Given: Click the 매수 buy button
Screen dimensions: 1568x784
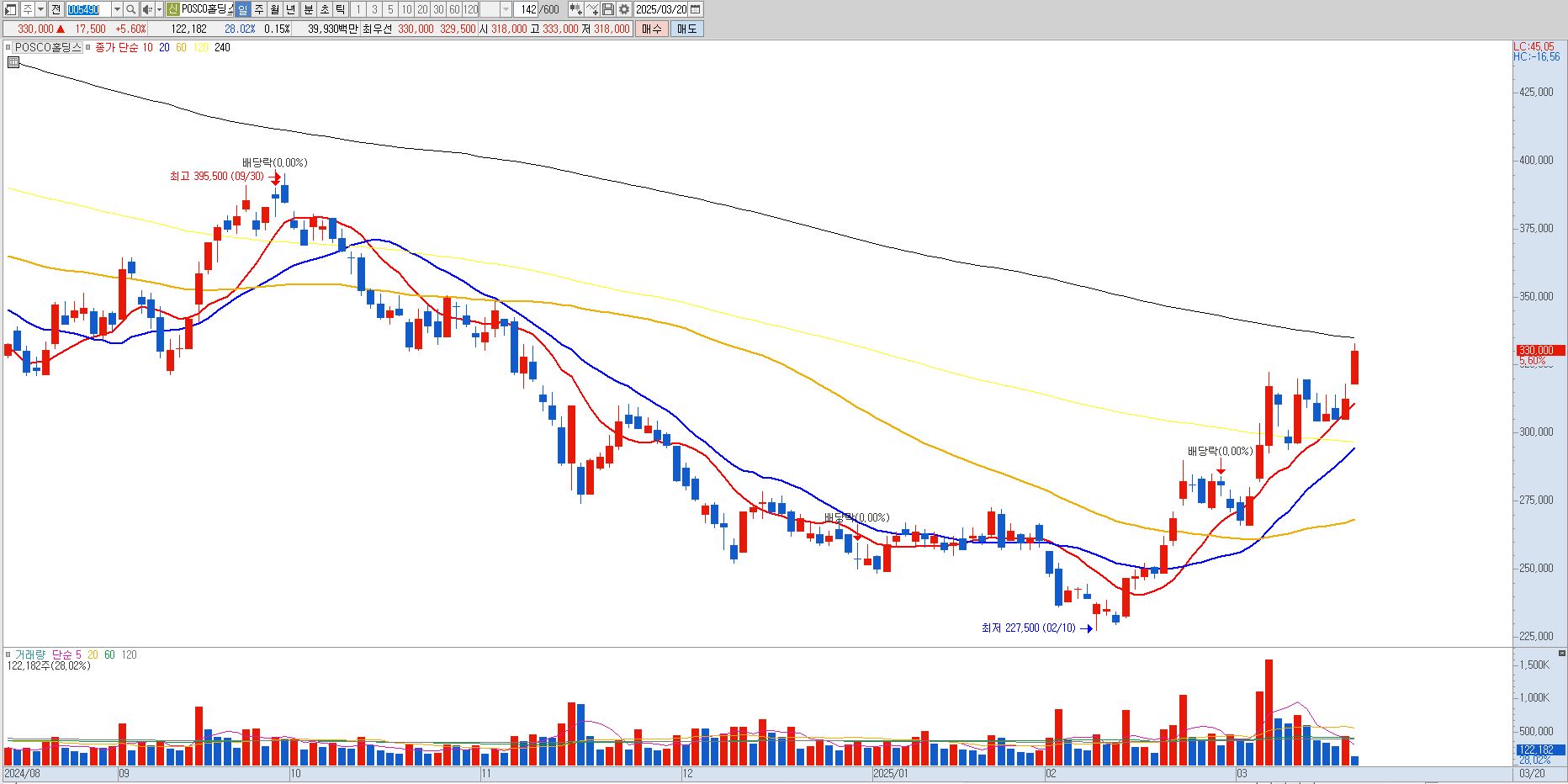Looking at the screenshot, I should pyautogui.click(x=652, y=29).
